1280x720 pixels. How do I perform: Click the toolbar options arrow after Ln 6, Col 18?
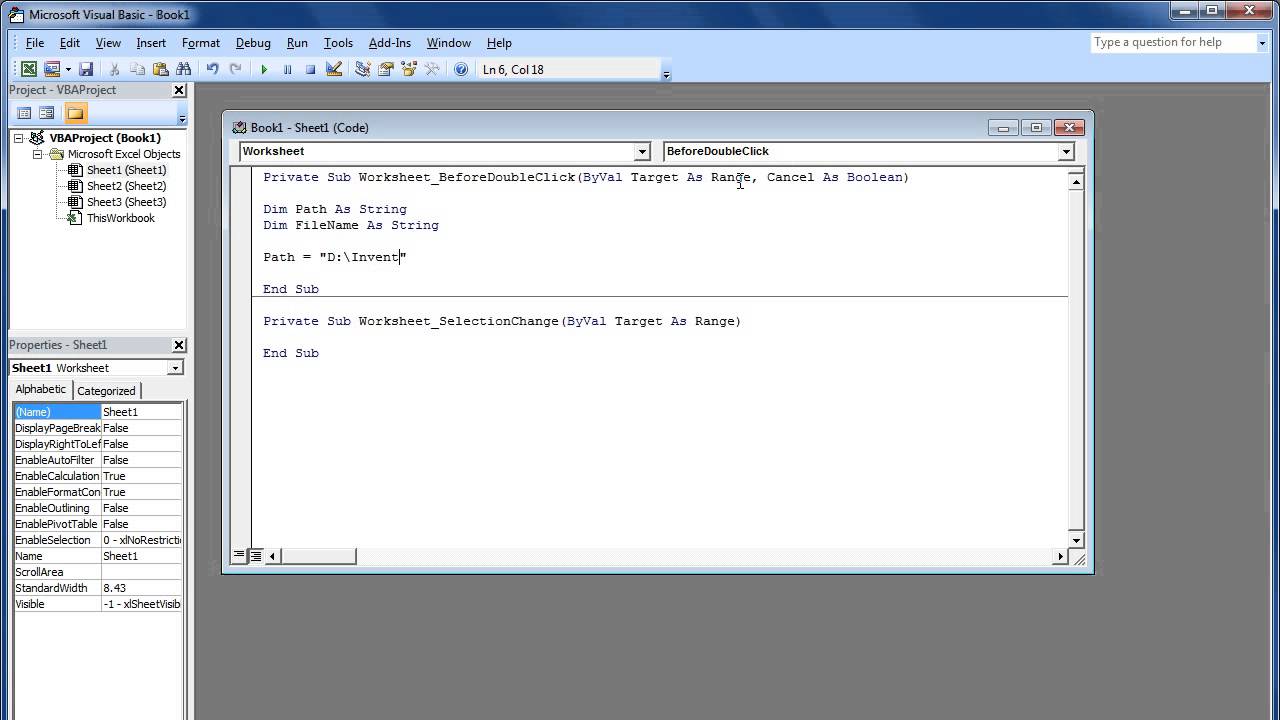[x=666, y=74]
